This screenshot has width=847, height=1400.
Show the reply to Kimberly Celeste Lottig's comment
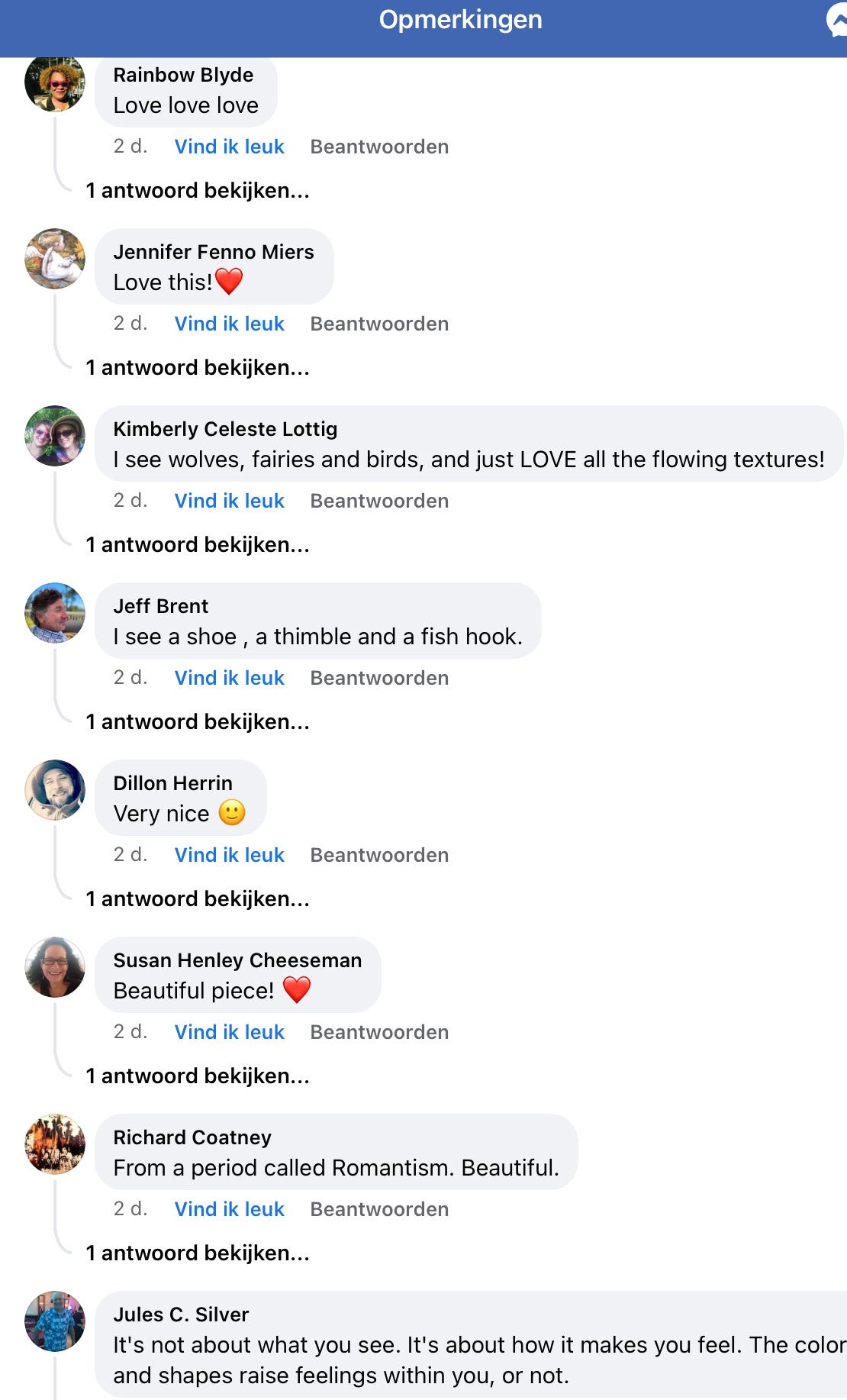[198, 545]
